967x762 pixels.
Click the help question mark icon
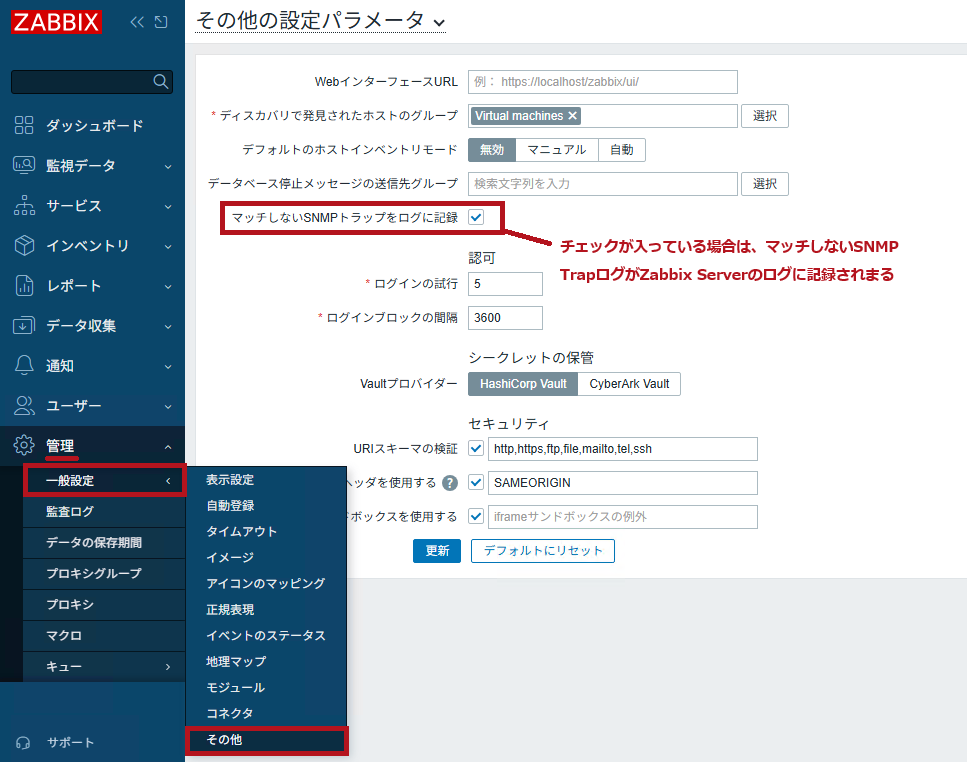[x=450, y=483]
